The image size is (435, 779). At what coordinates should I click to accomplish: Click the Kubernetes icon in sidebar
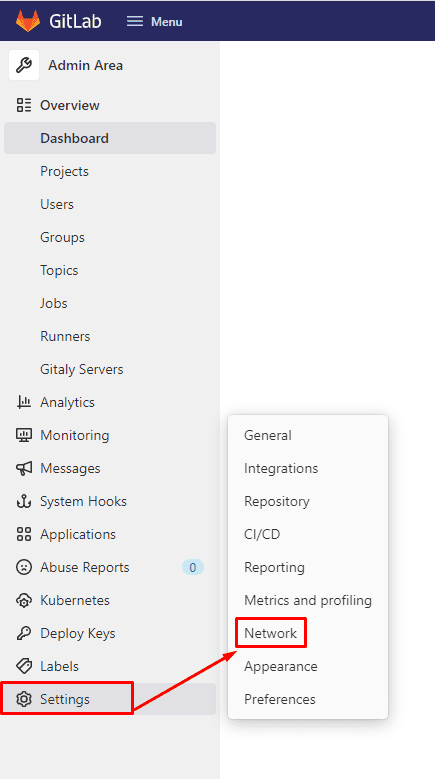(24, 600)
